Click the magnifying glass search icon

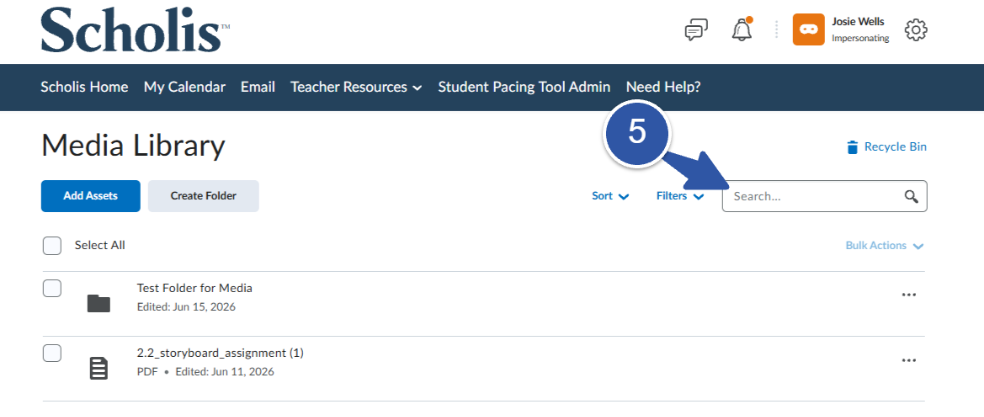click(911, 196)
